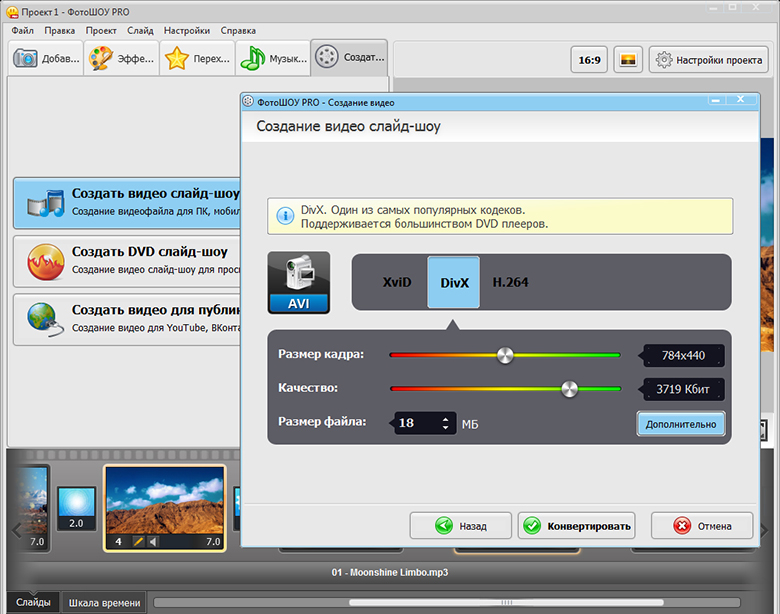
Task: Click the Качество slider handle
Action: pyautogui.click(x=570, y=389)
